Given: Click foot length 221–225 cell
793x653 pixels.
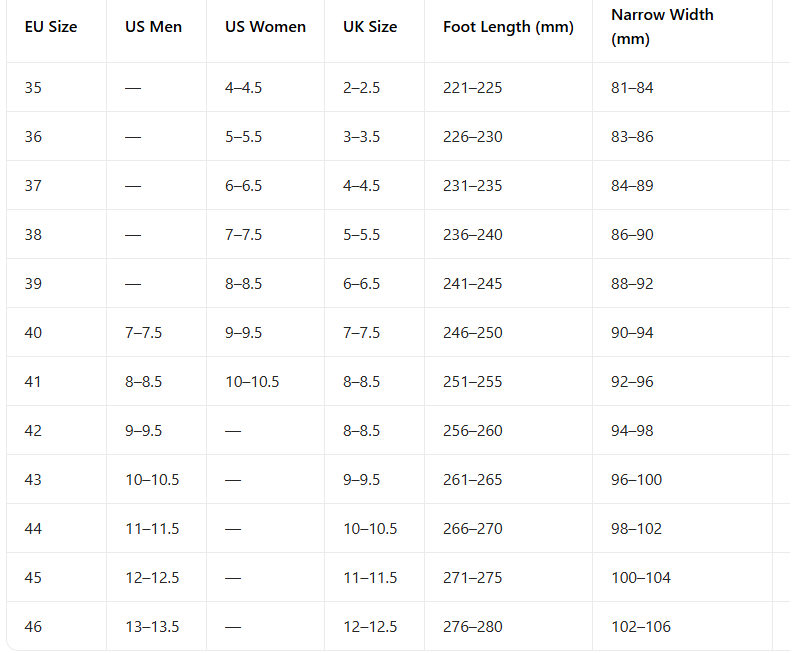Looking at the screenshot, I should pos(473,88).
